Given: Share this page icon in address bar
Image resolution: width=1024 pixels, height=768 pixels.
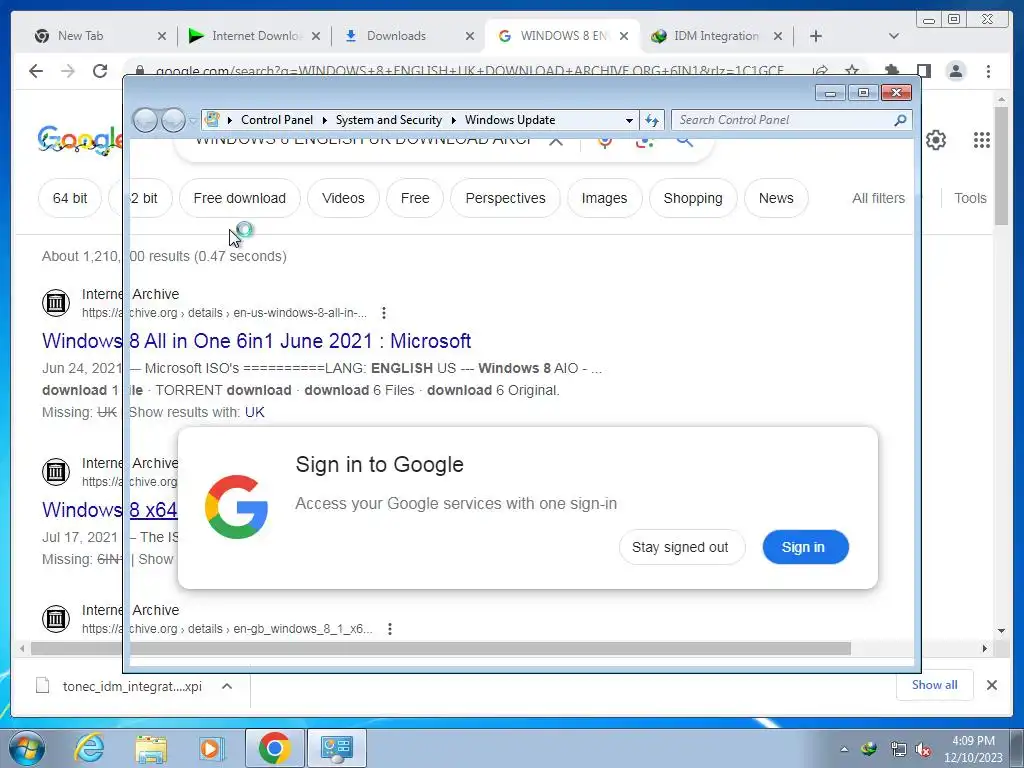Looking at the screenshot, I should [x=820, y=70].
